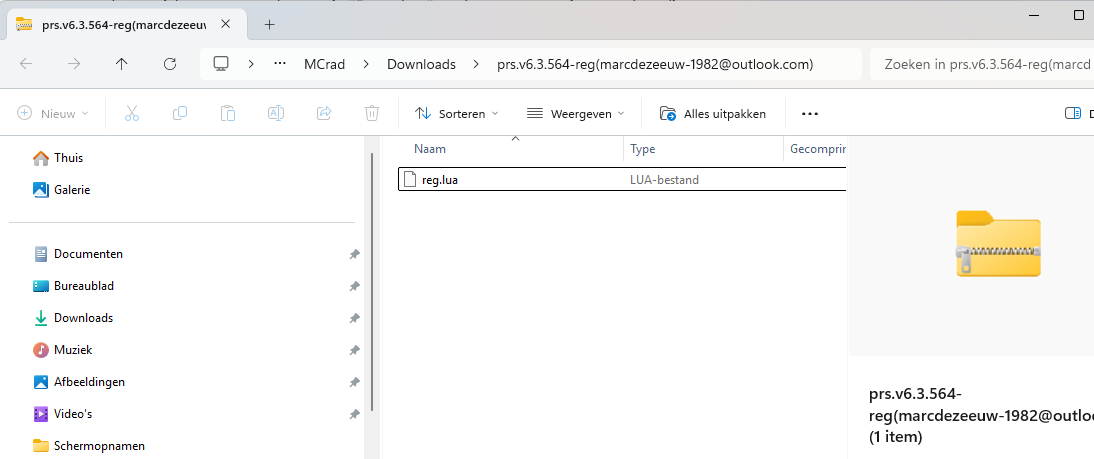Expand the Sorteren dropdown
Image resolution: width=1094 pixels, height=459 pixels.
(x=457, y=114)
